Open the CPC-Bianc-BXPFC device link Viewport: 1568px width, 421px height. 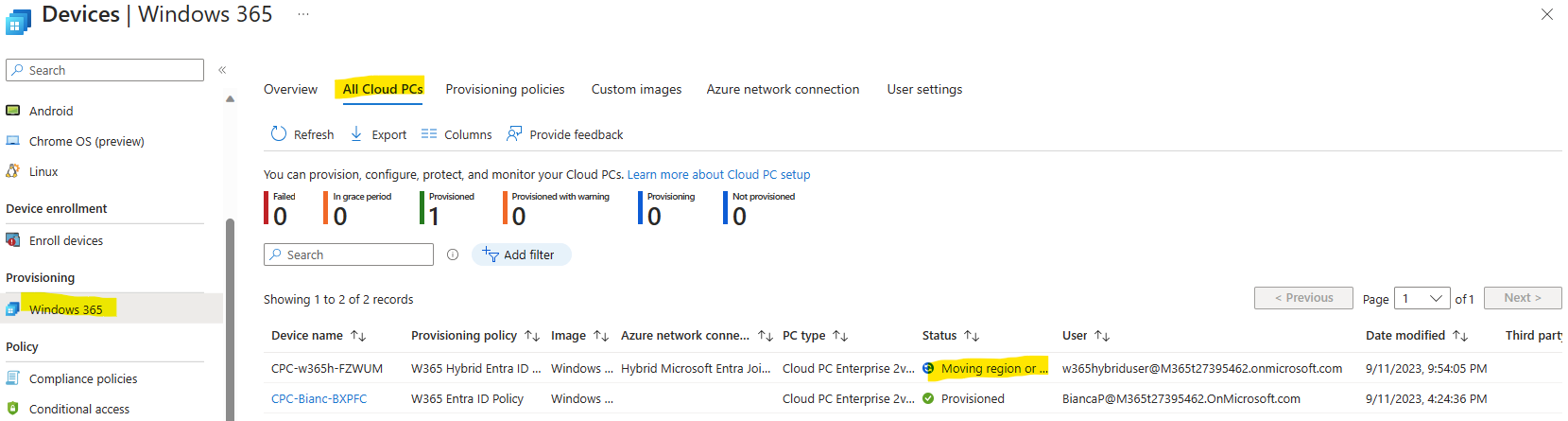coord(319,398)
